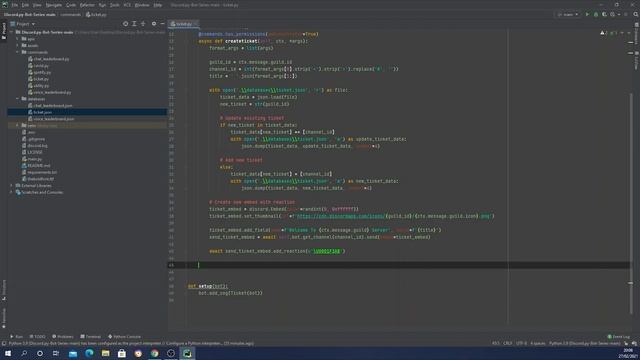Open the Run tool window
Screen dimensions: 640x360
coord(16,337)
